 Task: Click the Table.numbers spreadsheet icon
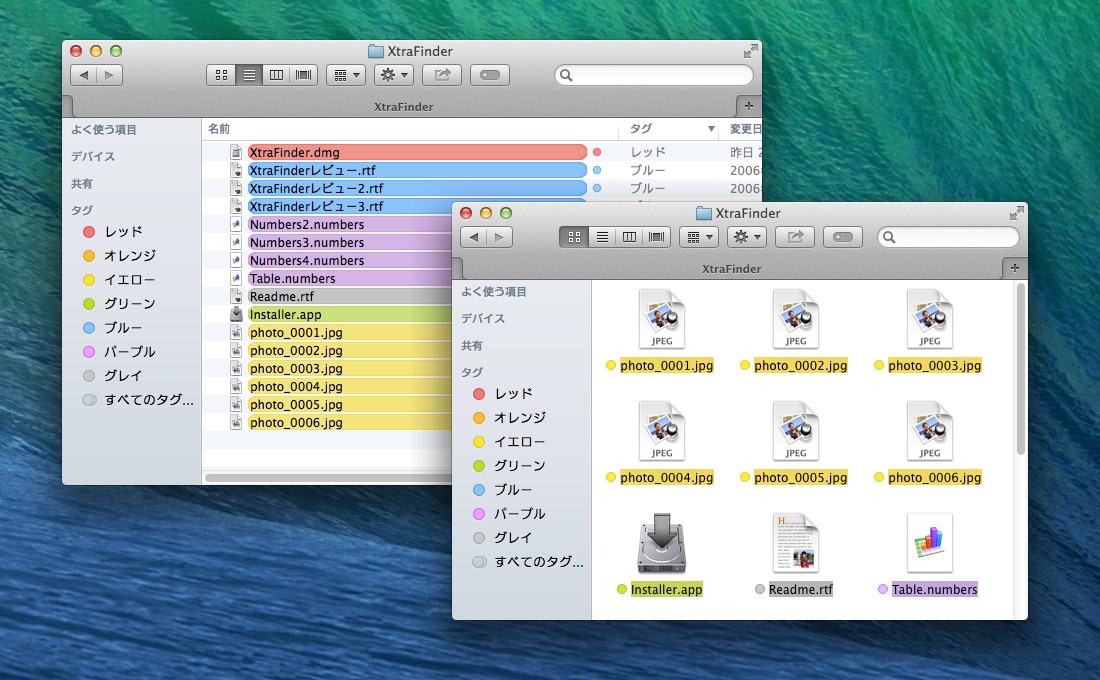coord(930,544)
